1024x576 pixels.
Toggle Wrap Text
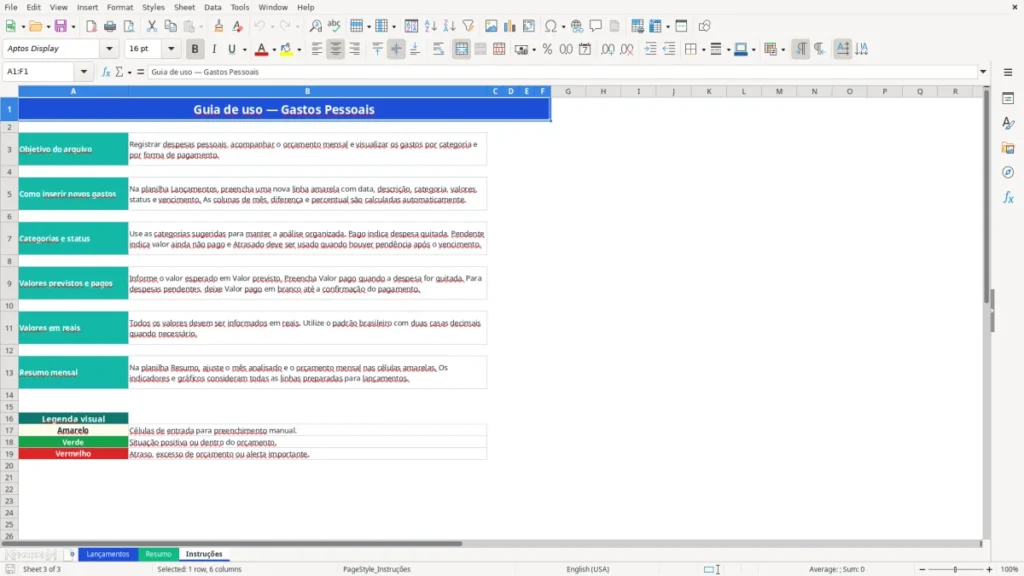click(438, 49)
